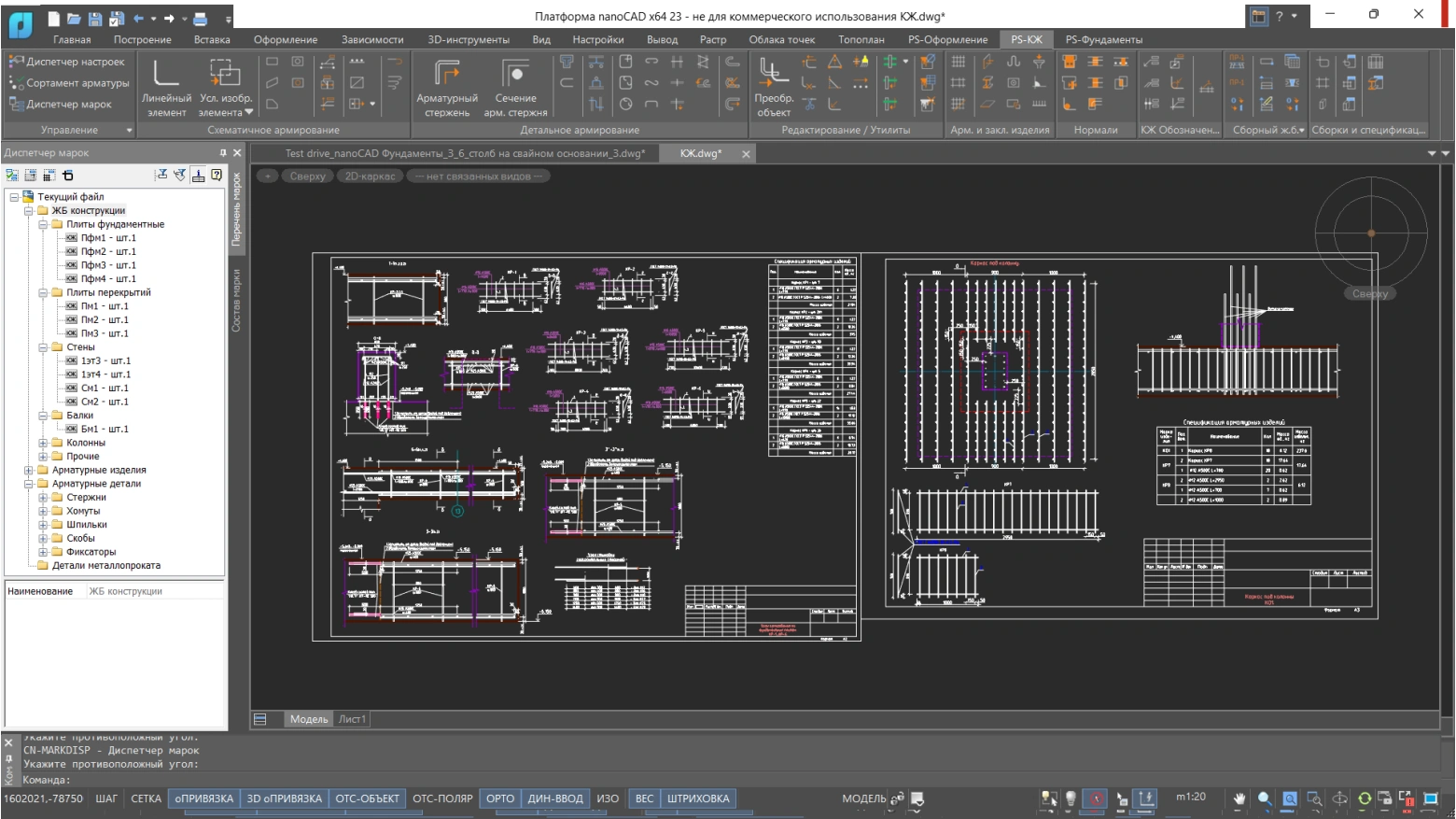The width and height of the screenshot is (1456, 819).
Task: Toggle ОРТО mode in status bar
Action: click(x=500, y=798)
